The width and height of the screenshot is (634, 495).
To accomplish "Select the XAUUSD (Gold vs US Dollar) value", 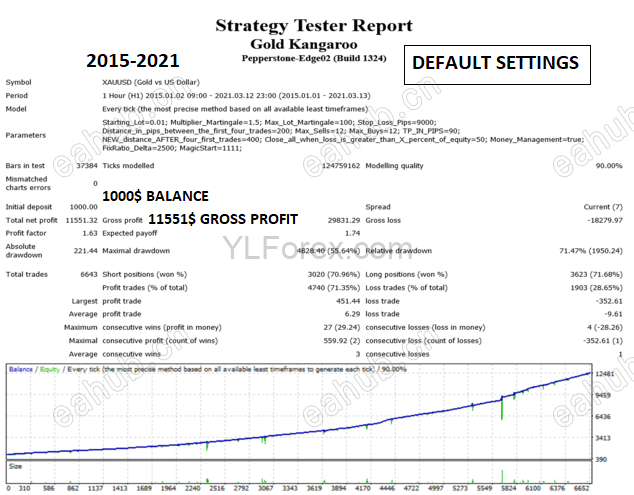I will (151, 82).
